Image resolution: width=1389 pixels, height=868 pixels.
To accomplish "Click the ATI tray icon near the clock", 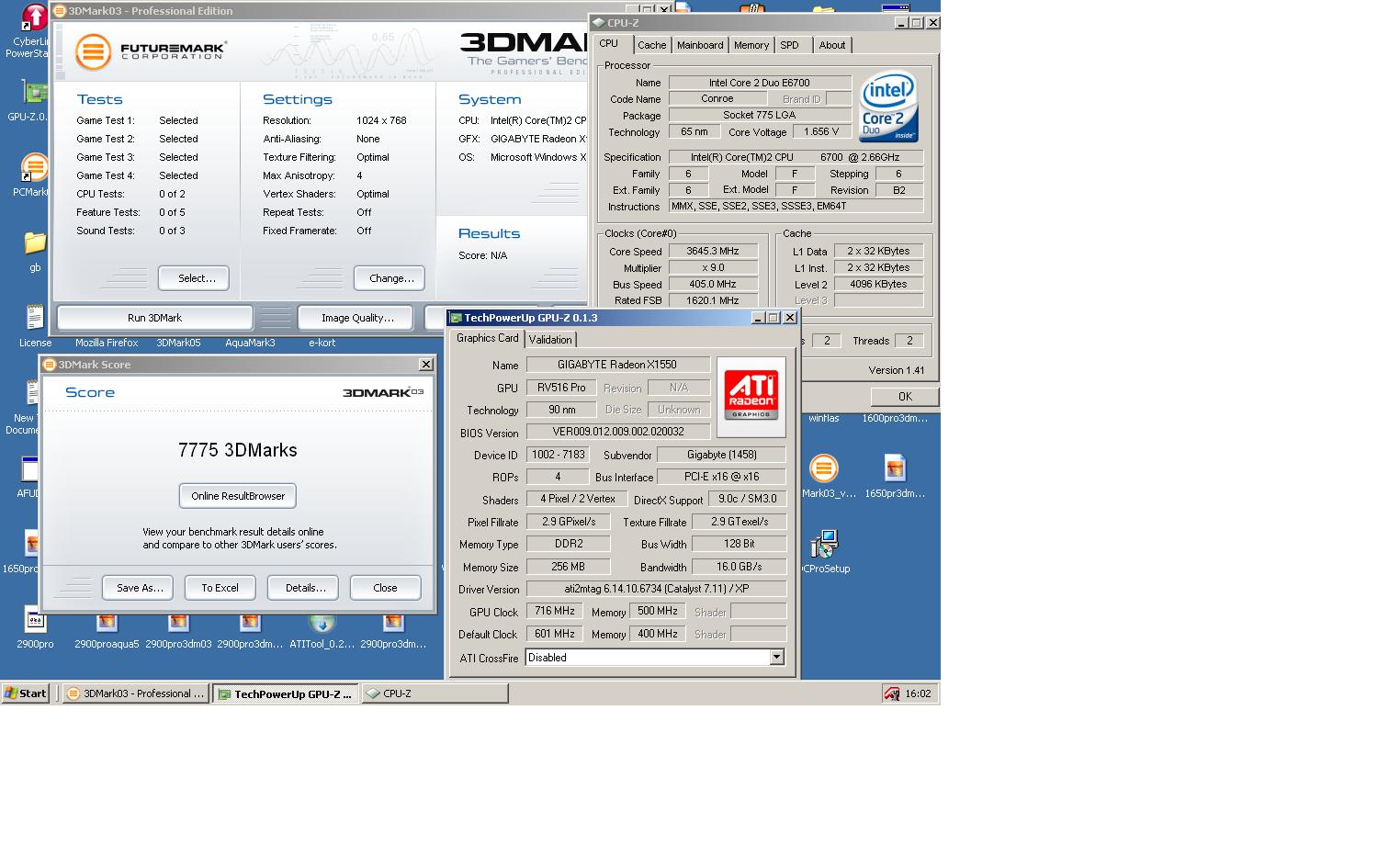I will tap(891, 693).
